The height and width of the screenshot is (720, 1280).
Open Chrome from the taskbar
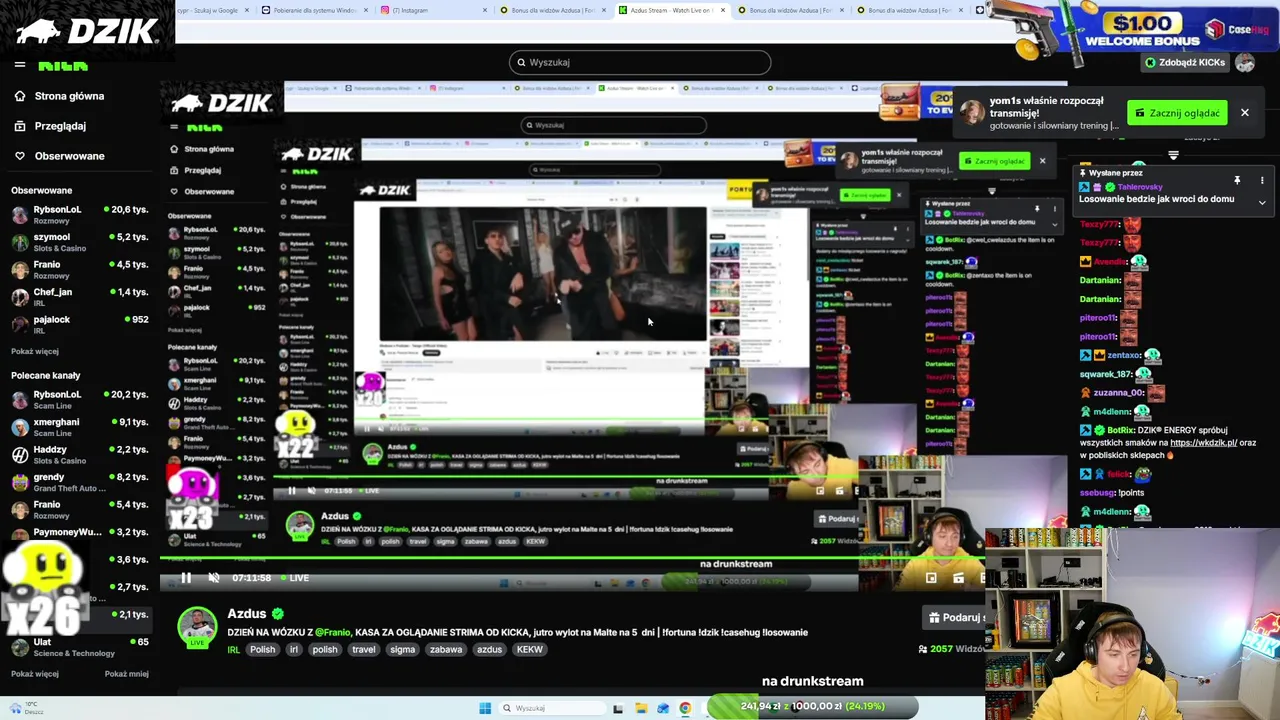coord(684,708)
